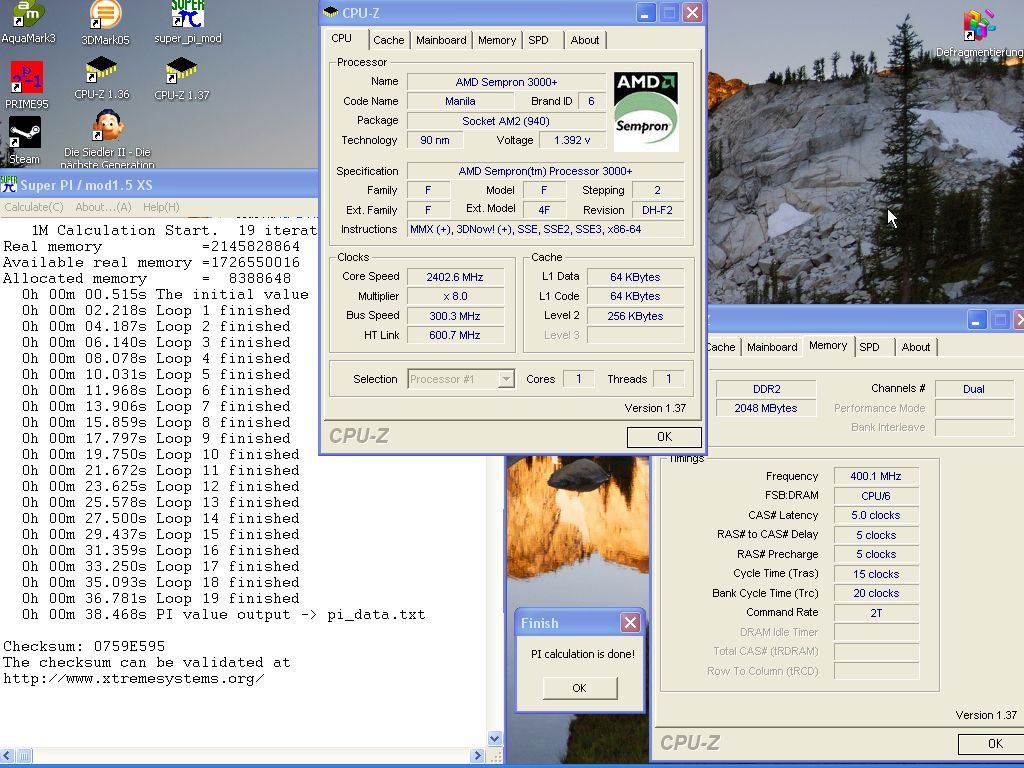Click OK in the Finish dialog
Image resolution: width=1024 pixels, height=768 pixels.
point(579,688)
